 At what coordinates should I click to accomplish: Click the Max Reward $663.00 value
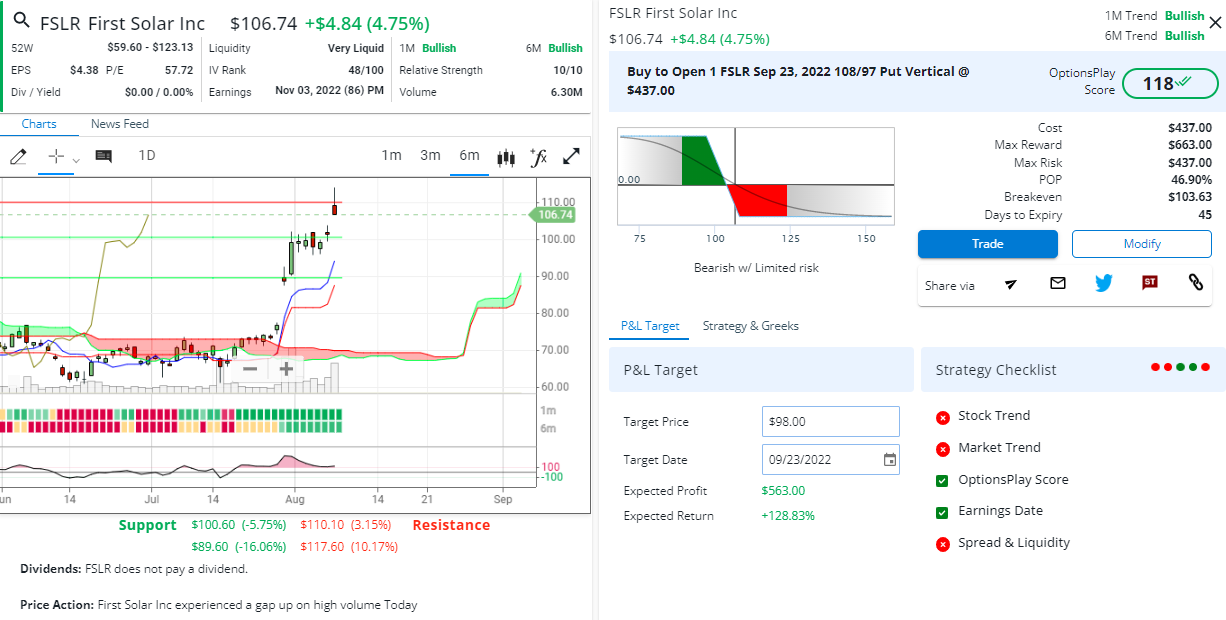1190,145
